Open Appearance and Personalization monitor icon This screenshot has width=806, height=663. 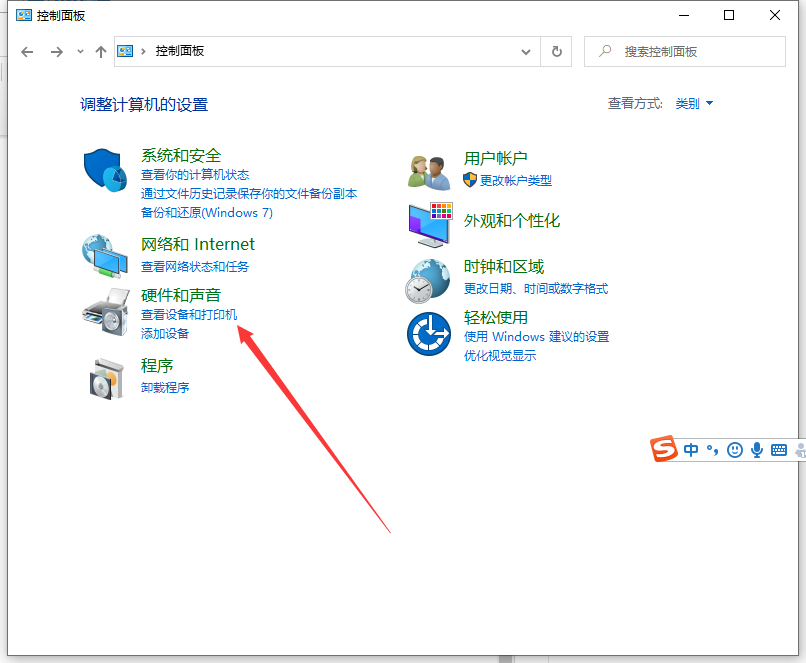pyautogui.click(x=429, y=224)
